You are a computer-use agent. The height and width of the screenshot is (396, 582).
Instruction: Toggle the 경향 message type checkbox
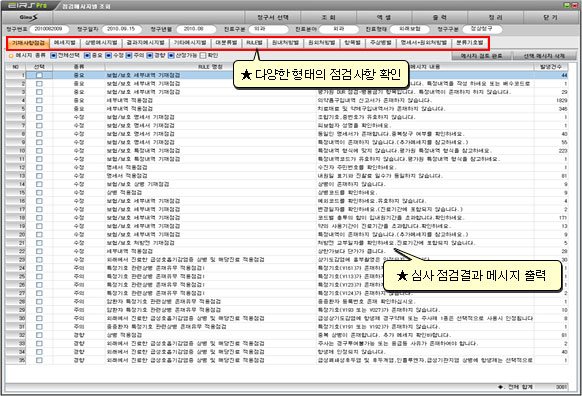150,56
